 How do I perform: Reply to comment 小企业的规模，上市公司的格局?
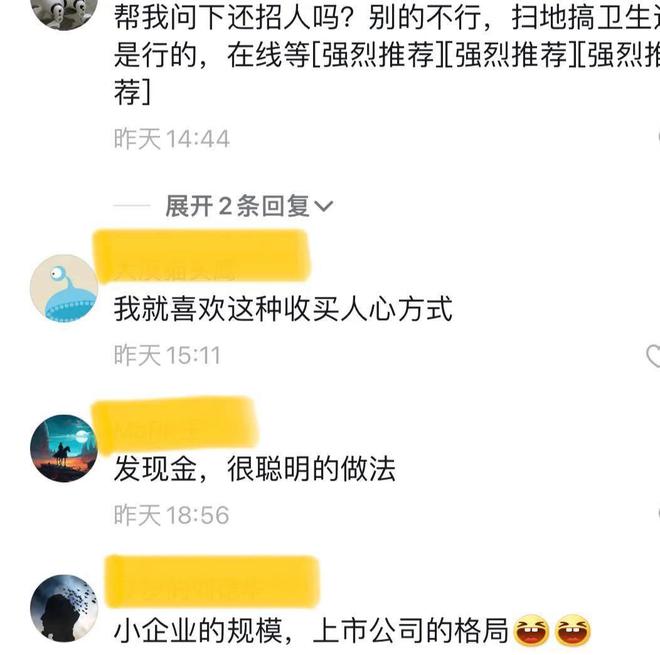point(311,630)
